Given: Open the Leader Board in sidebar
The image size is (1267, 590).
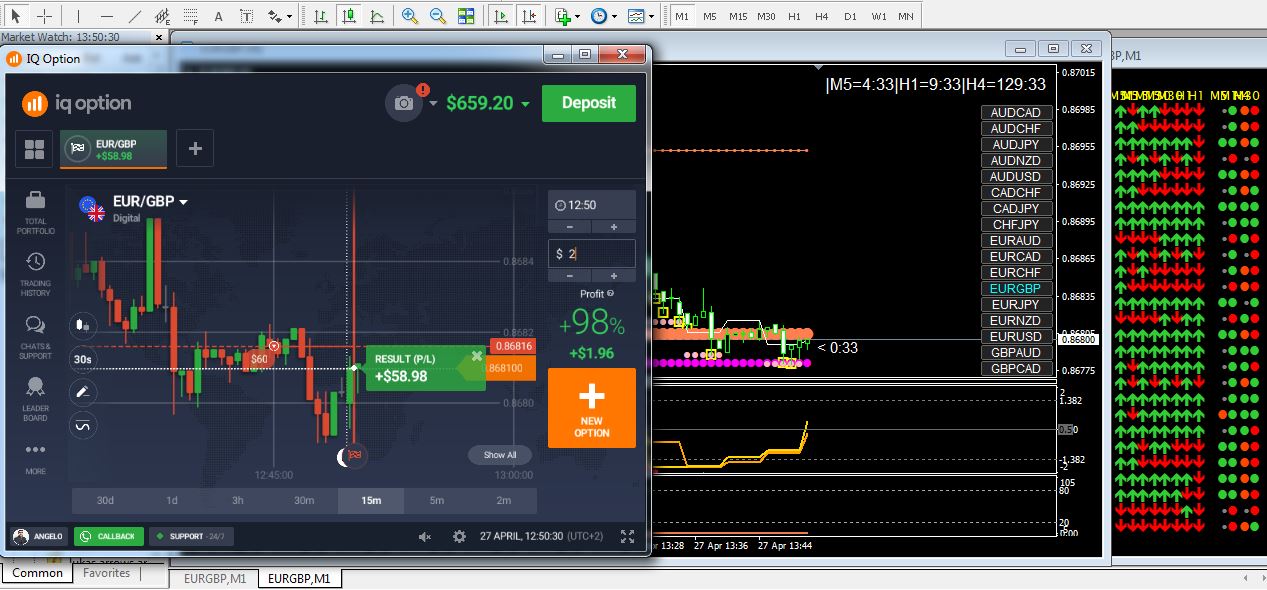Looking at the screenshot, I should 35,398.
